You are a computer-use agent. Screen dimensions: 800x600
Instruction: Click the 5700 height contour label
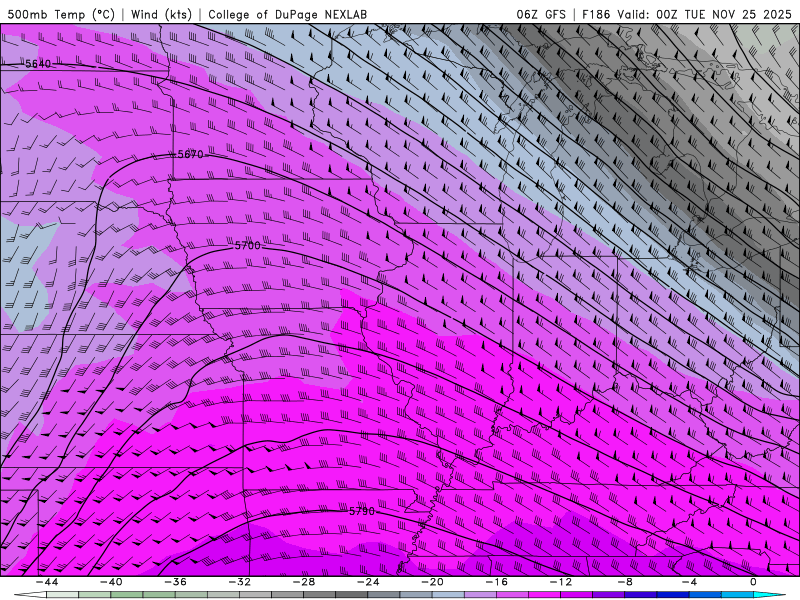point(247,245)
